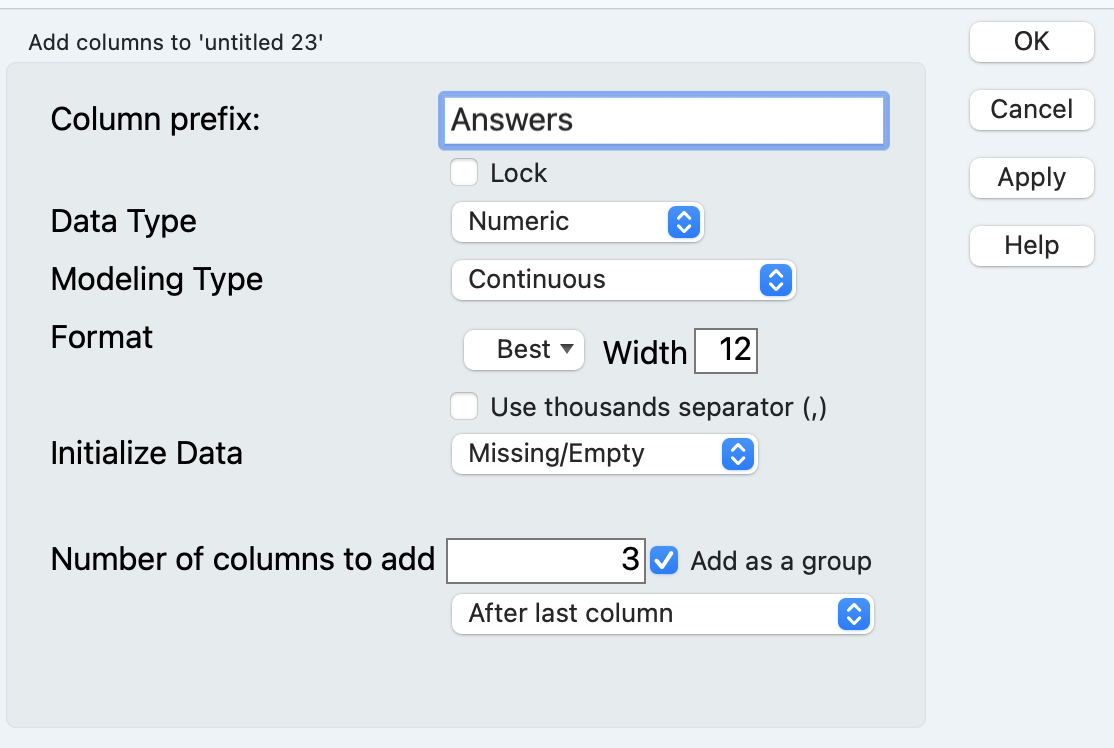
Task: Open the Format Best menu
Action: point(523,350)
